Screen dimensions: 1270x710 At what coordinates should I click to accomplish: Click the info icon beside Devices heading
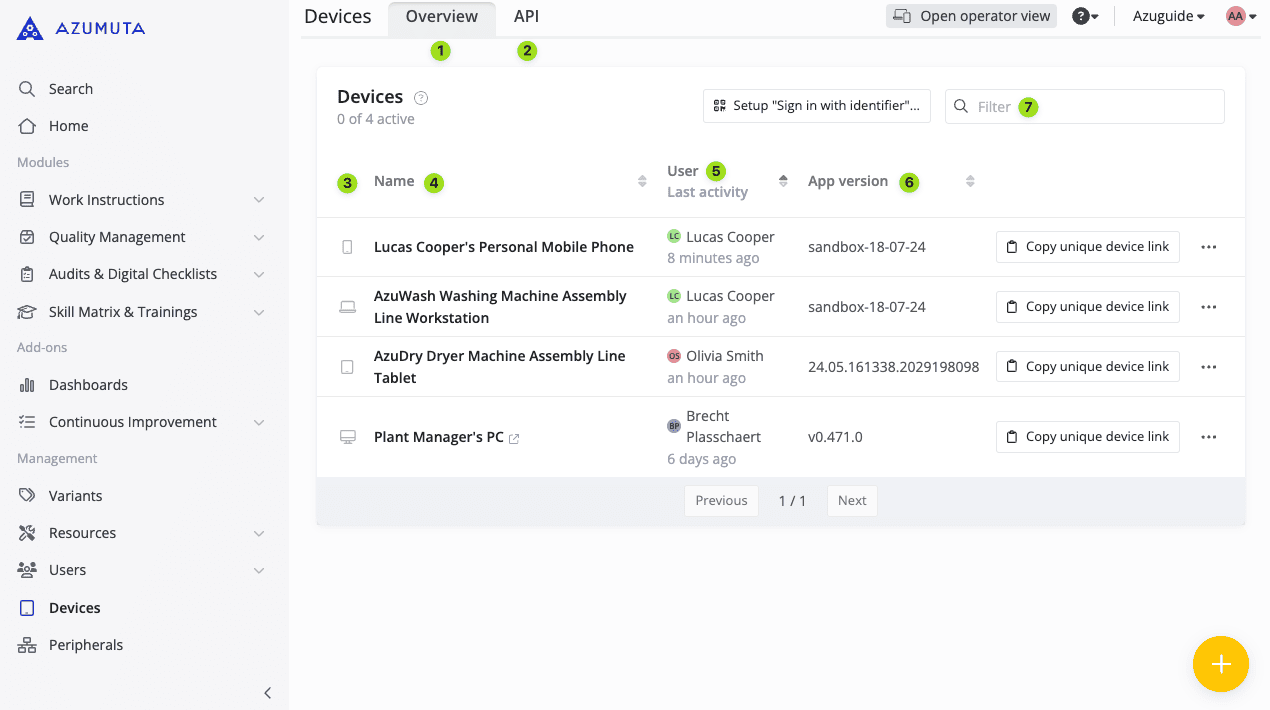coord(421,98)
